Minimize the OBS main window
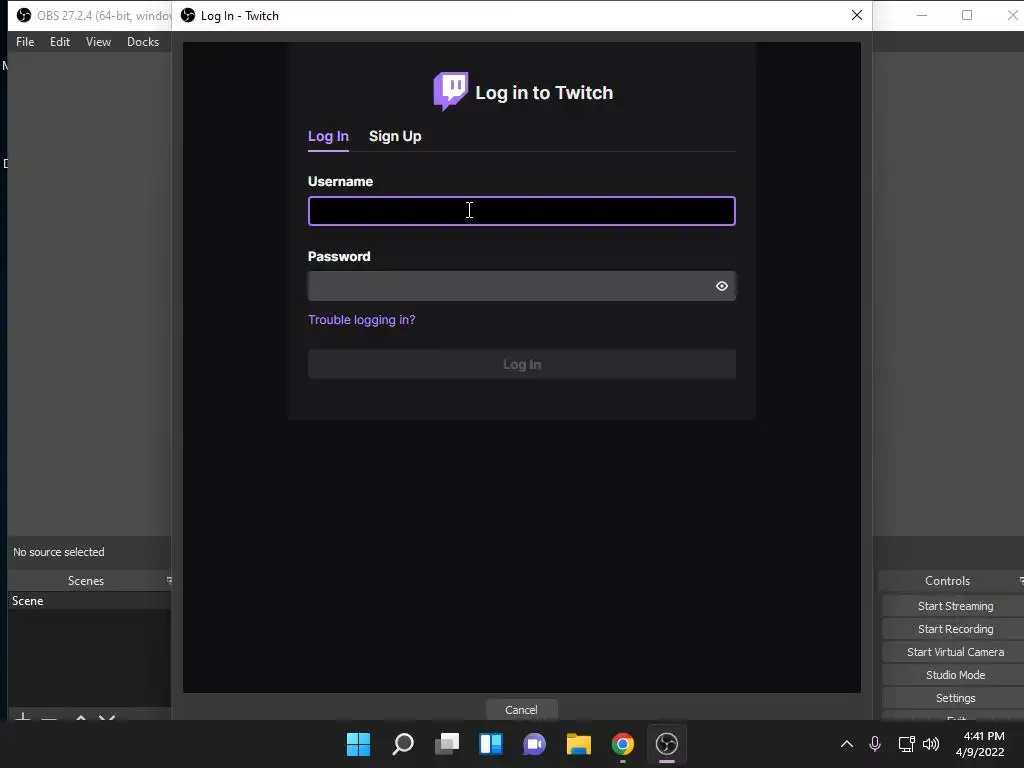1024x768 pixels. click(921, 15)
